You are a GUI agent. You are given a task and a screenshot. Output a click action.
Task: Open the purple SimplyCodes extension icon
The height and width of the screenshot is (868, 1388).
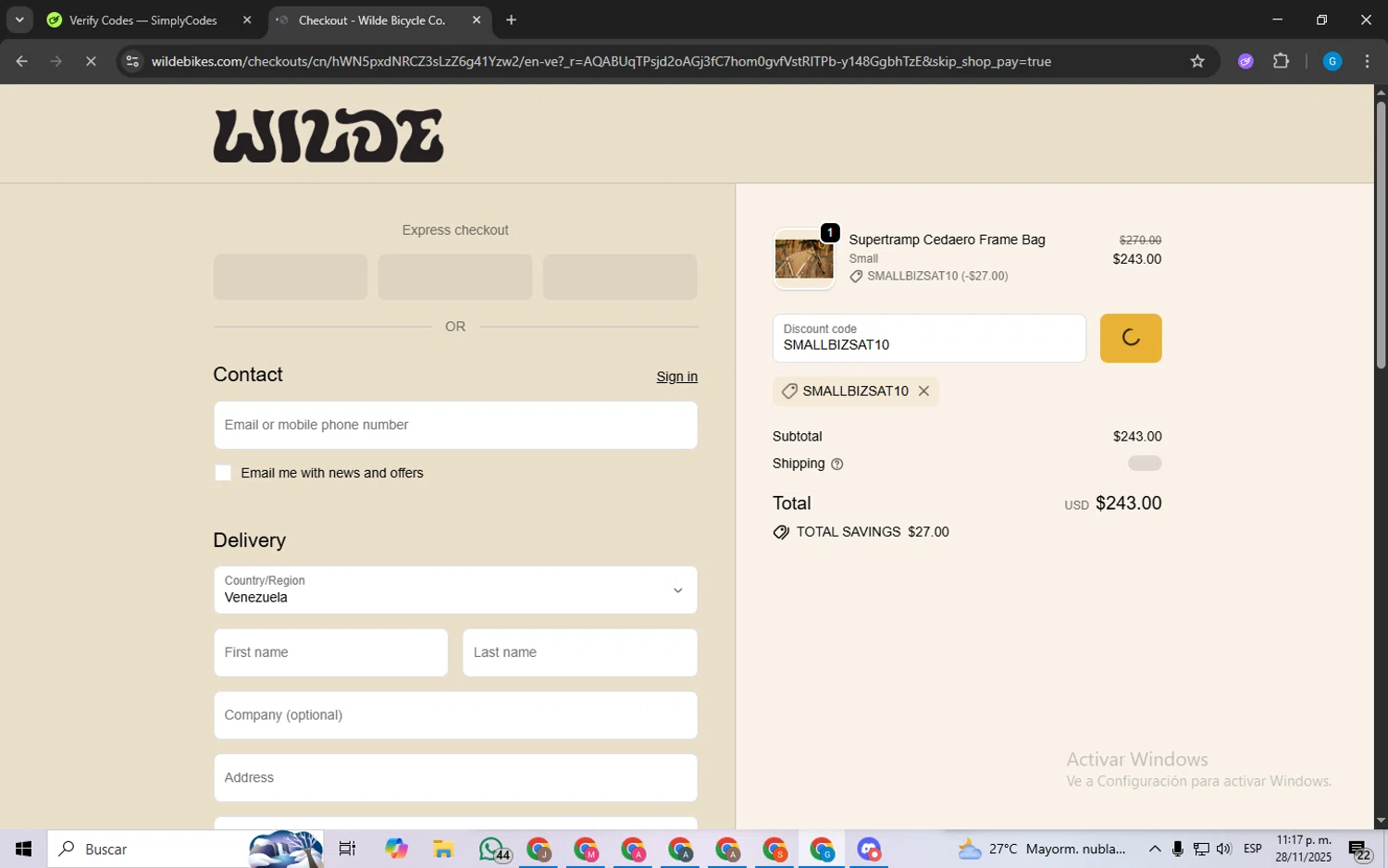[1245, 61]
